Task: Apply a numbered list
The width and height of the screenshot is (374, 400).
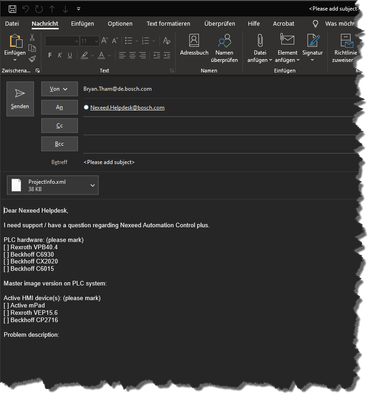Action: click(x=145, y=41)
